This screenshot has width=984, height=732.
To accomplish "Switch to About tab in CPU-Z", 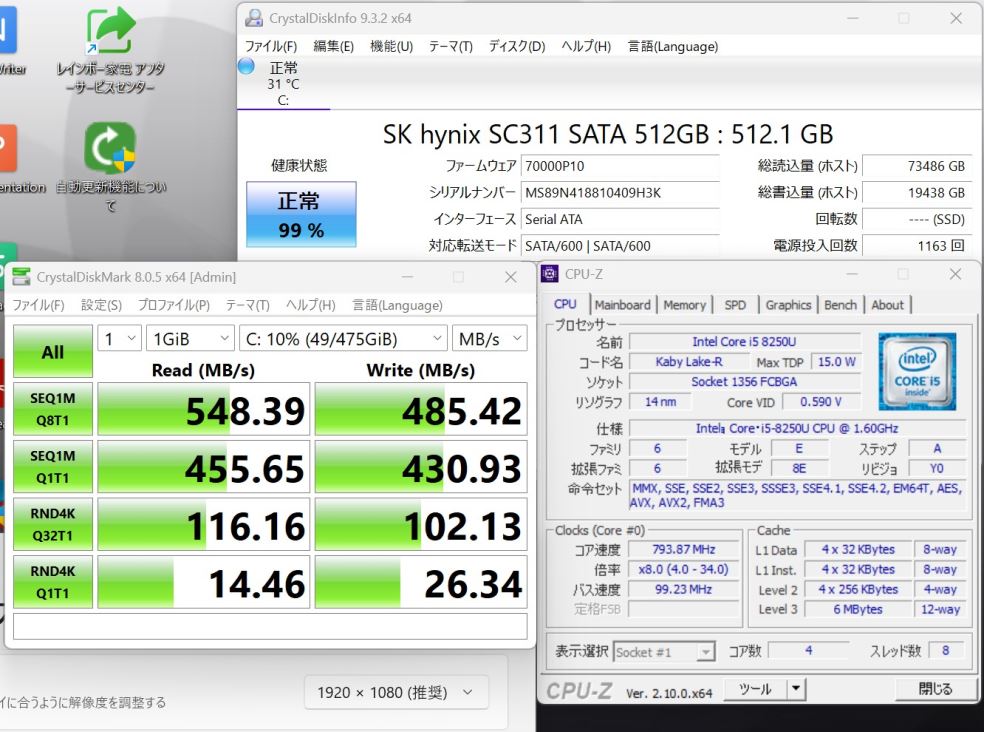I will (887, 305).
